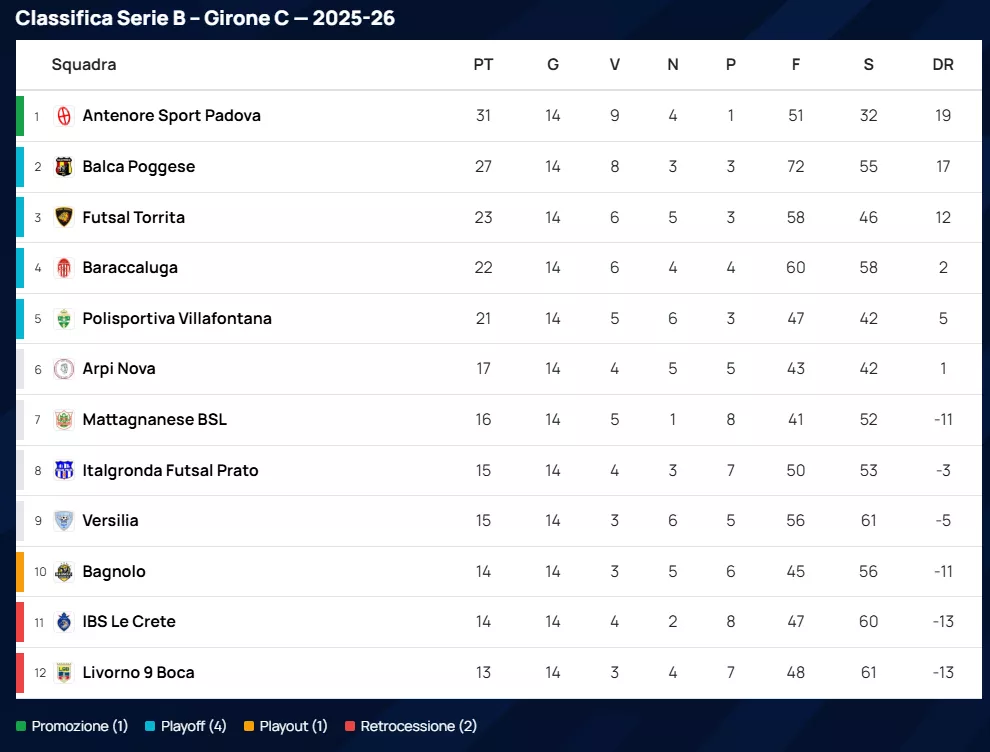
Task: Sort the table by the PT column header
Action: tap(483, 65)
